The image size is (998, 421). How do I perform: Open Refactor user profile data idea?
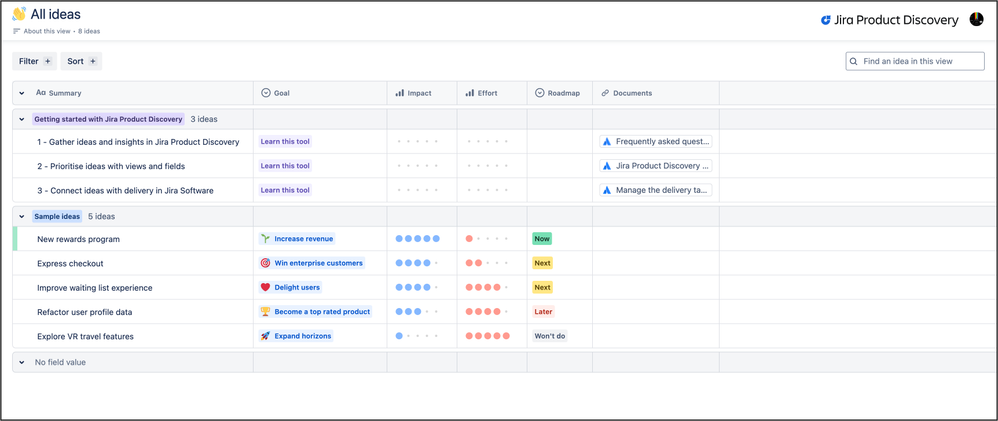(x=85, y=312)
